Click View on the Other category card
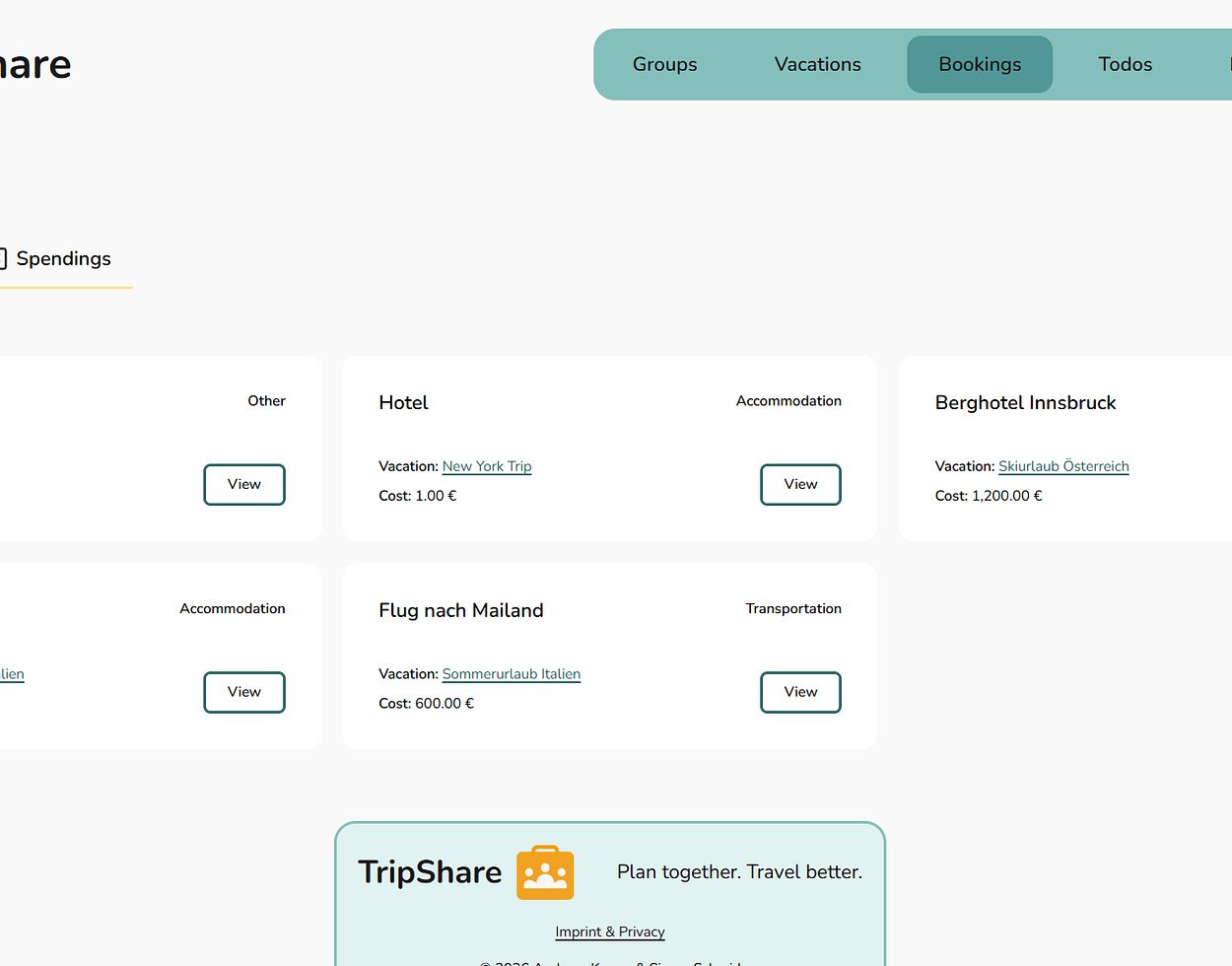This screenshot has height=966, width=1232. 243,485
